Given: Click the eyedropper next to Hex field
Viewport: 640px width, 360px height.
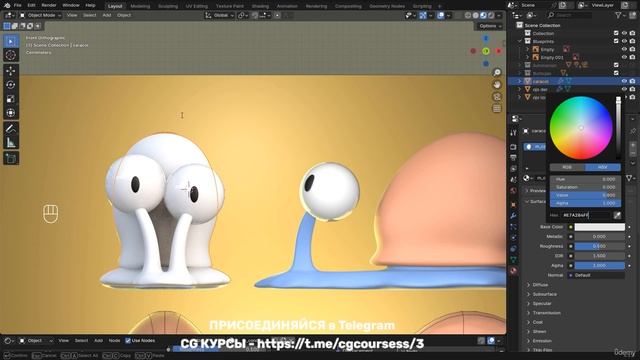Looking at the screenshot, I should [x=617, y=215].
